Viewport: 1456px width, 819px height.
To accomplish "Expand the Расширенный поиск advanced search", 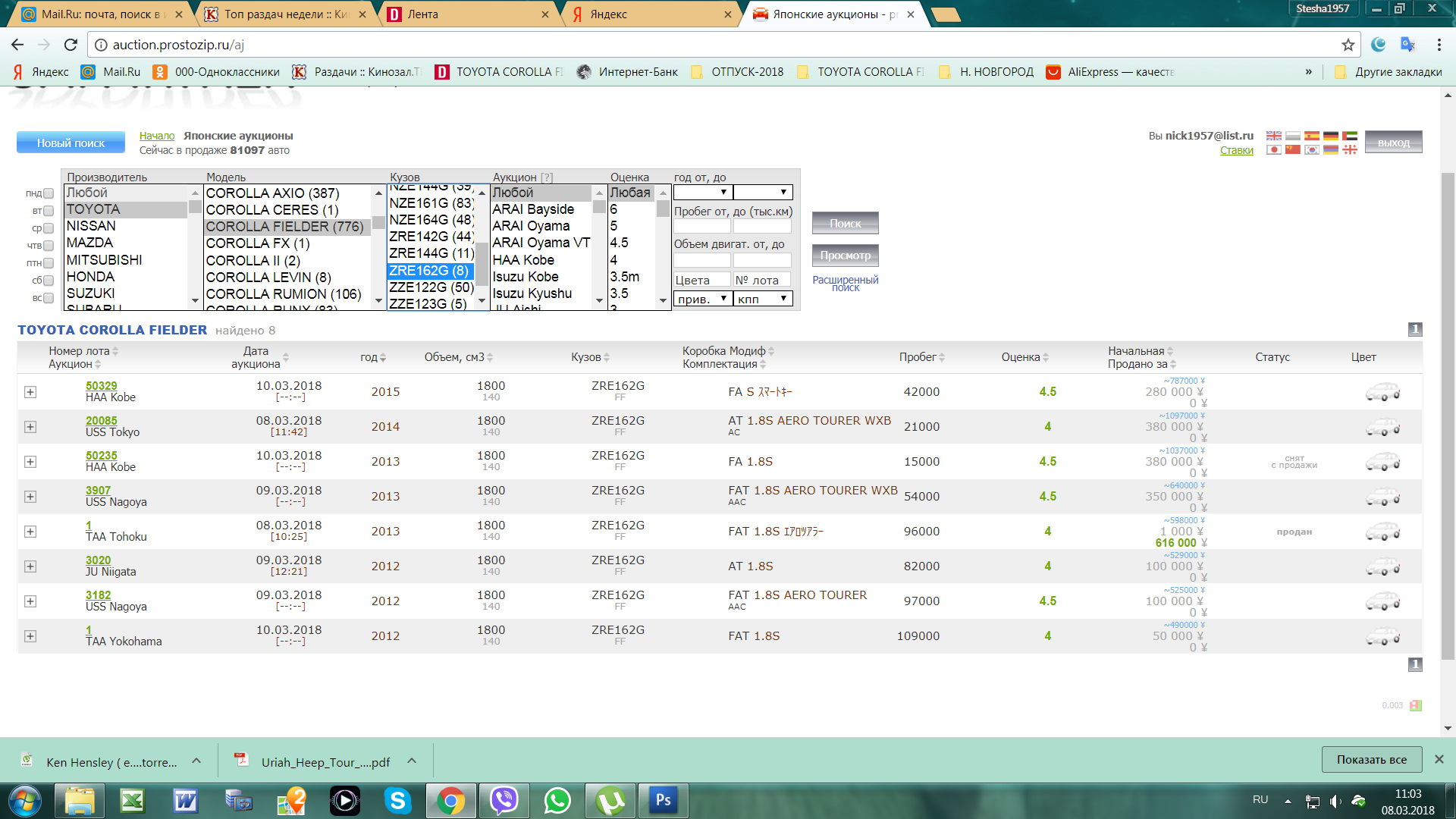I will pos(845,284).
